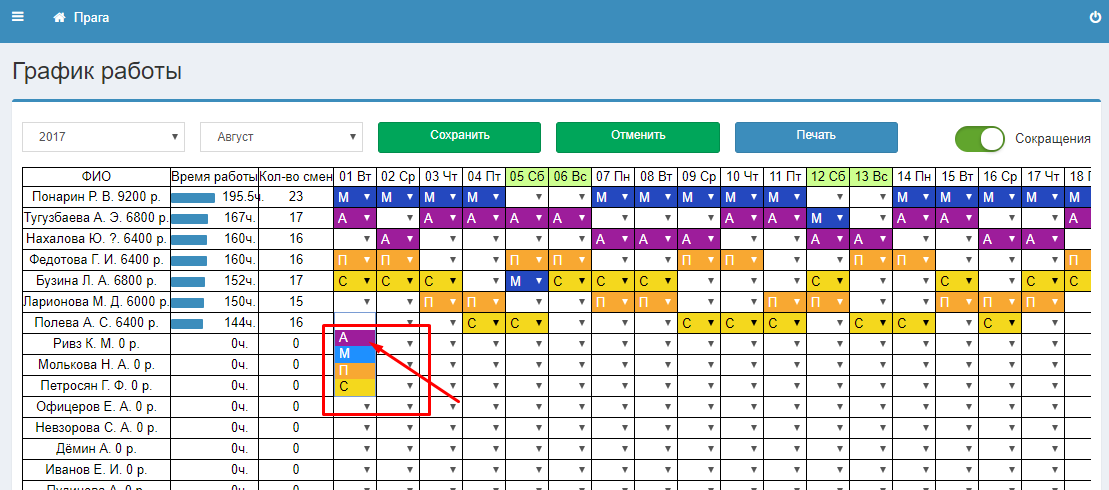Open the hamburger menu
Screen dimensions: 1109x490
18,17
